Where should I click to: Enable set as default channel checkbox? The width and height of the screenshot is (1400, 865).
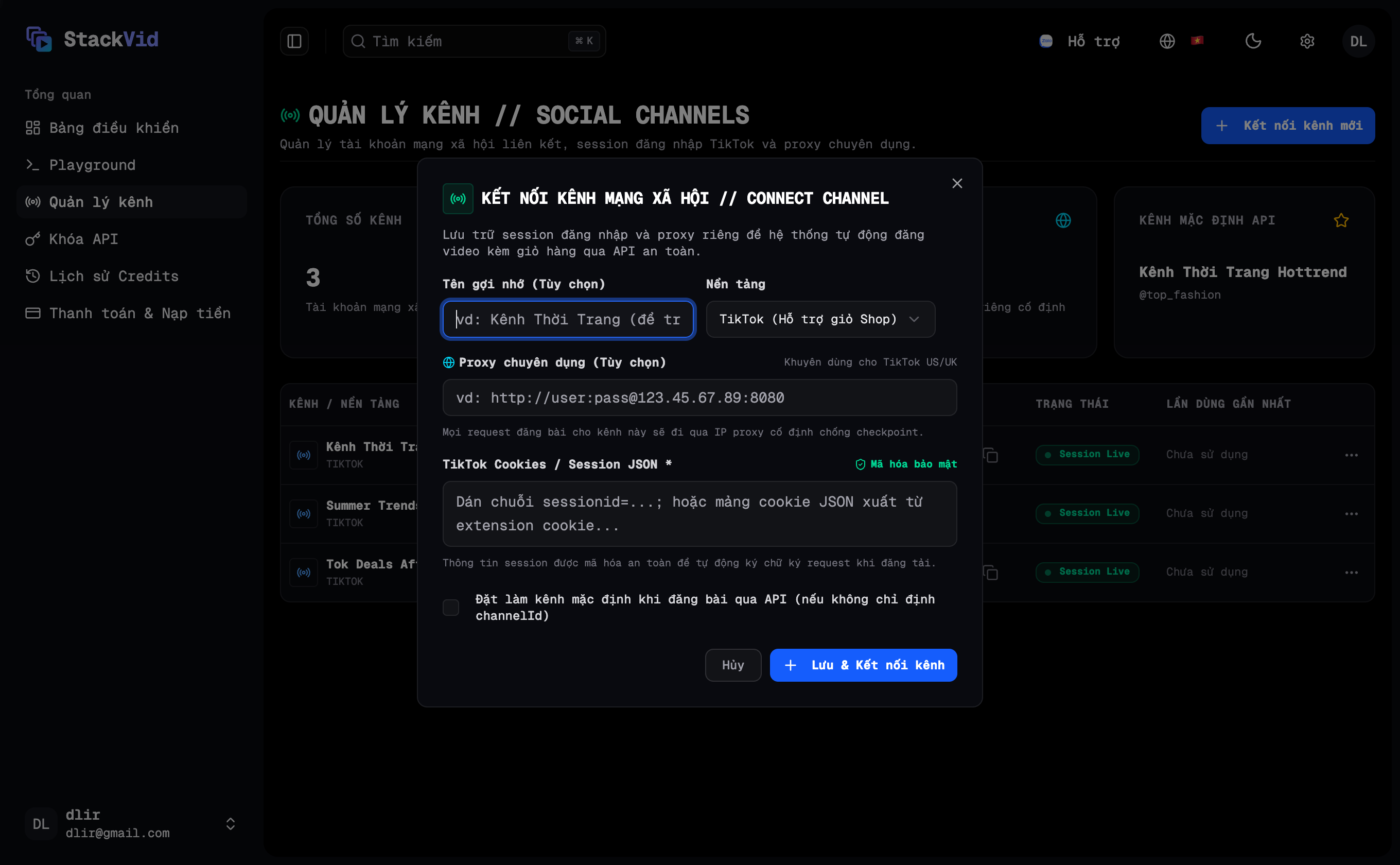[451, 608]
